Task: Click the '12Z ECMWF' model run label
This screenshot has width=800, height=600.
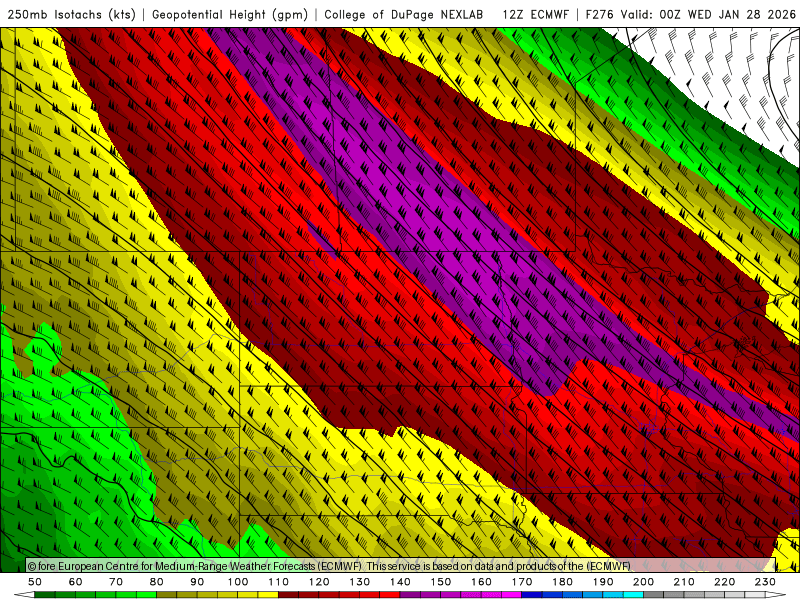Action: click(x=536, y=15)
